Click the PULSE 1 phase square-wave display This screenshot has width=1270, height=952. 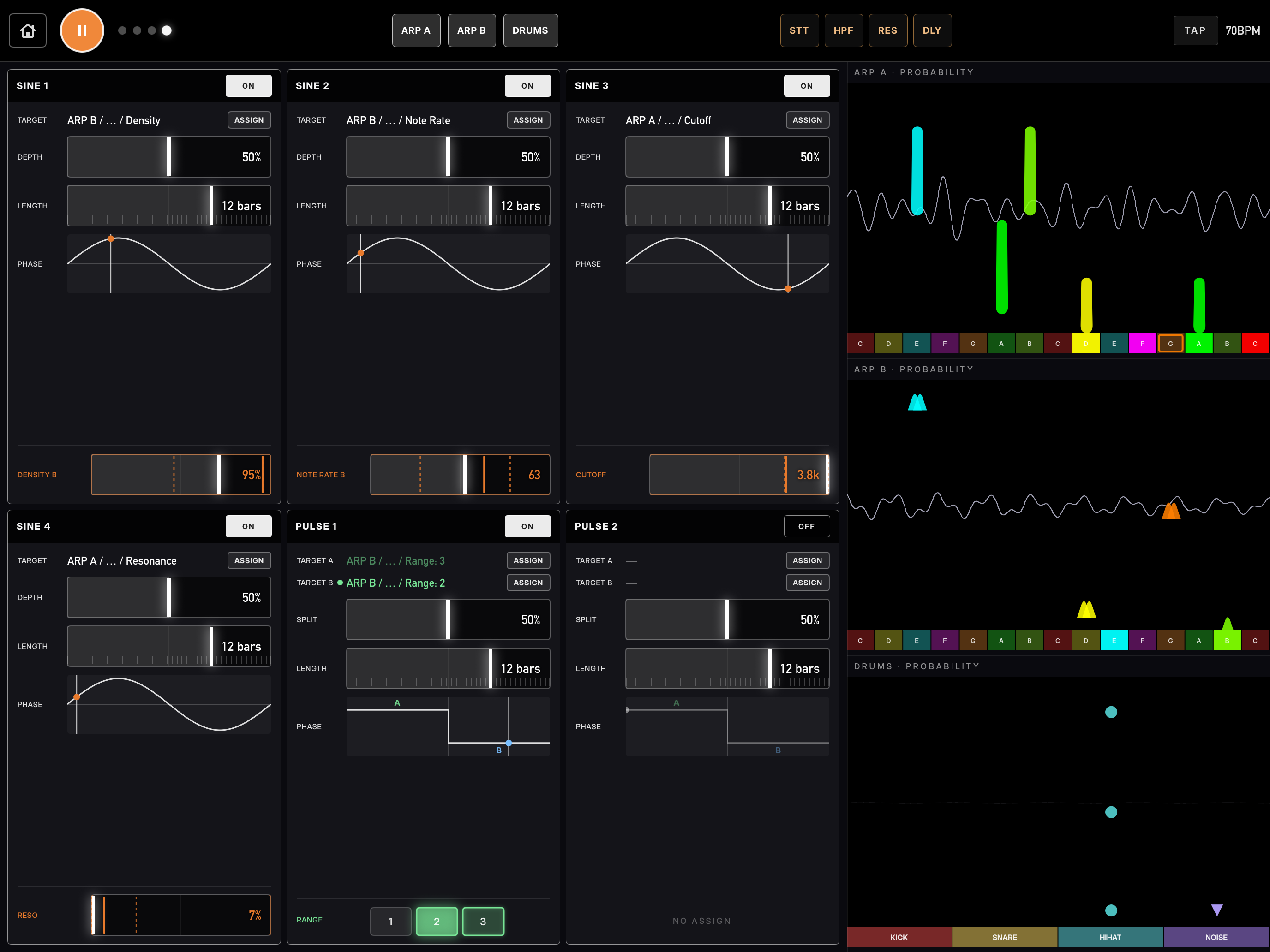coord(448,726)
